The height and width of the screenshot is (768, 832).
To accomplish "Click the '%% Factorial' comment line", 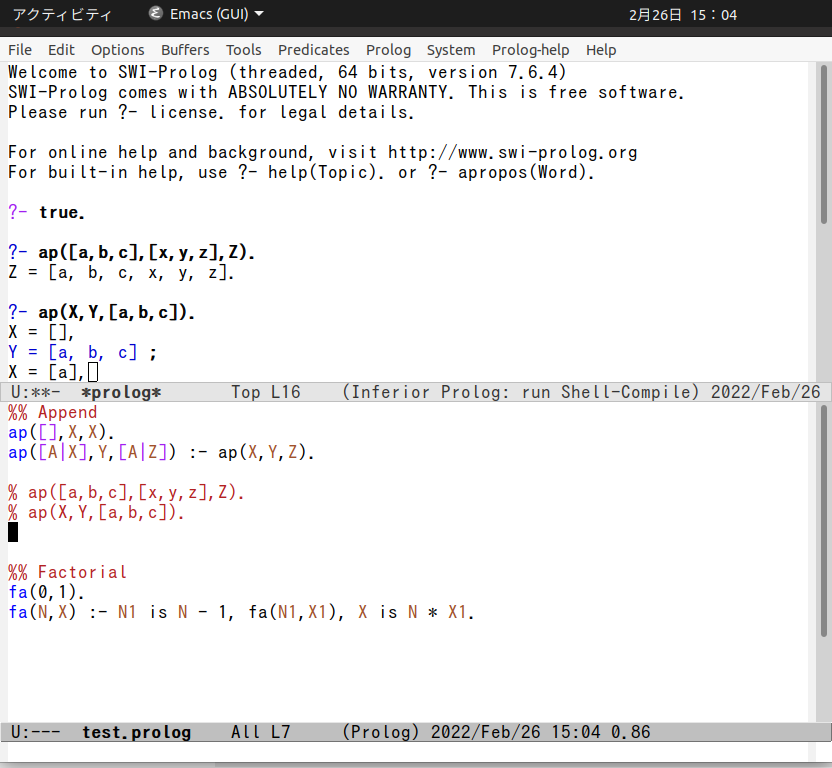I will (67, 572).
